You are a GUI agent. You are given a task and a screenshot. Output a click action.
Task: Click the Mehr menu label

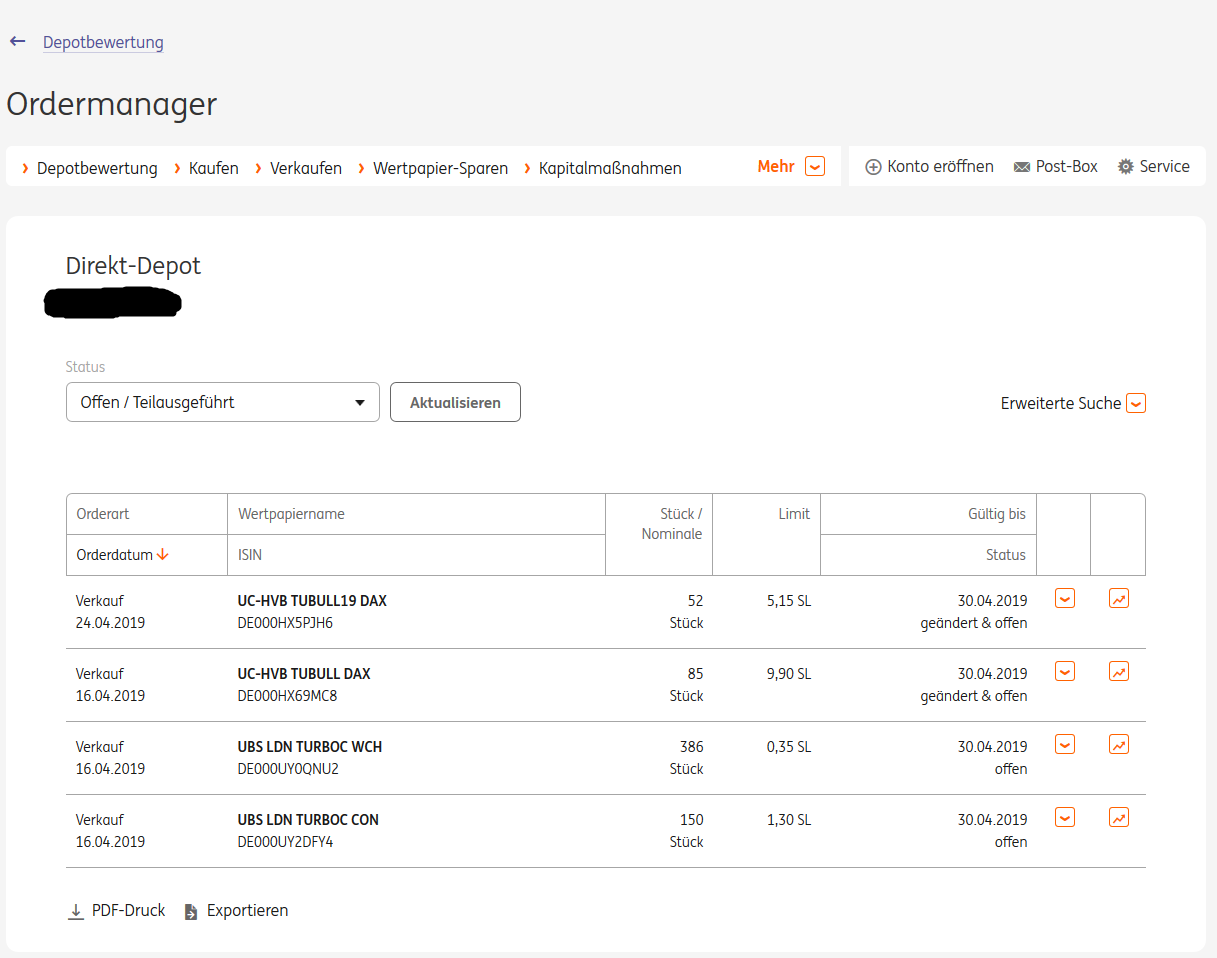click(x=776, y=167)
